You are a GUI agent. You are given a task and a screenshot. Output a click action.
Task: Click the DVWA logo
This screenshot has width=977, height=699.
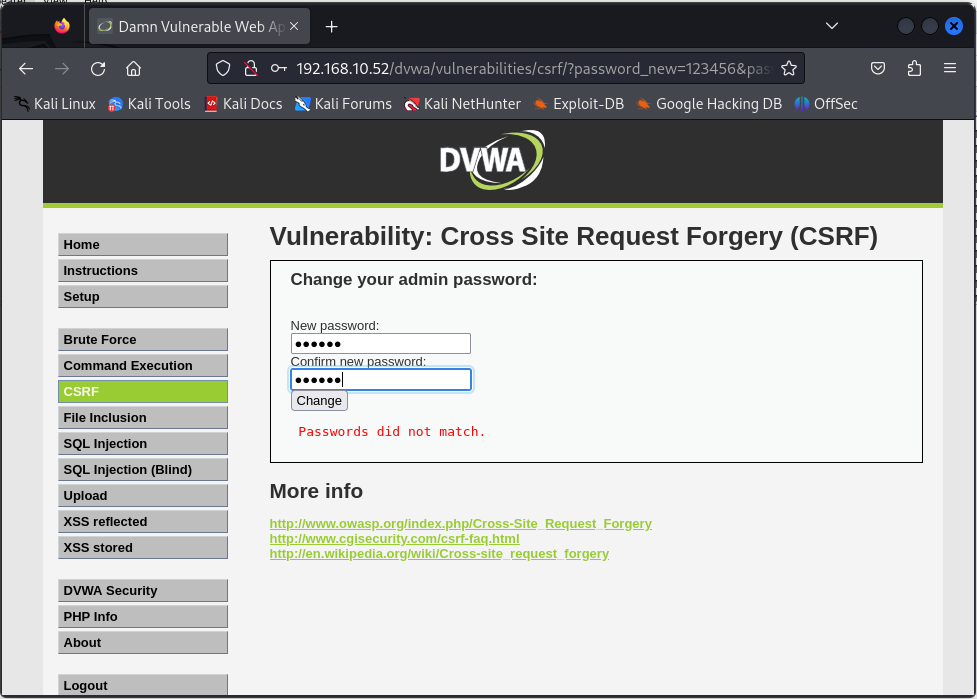click(x=492, y=160)
